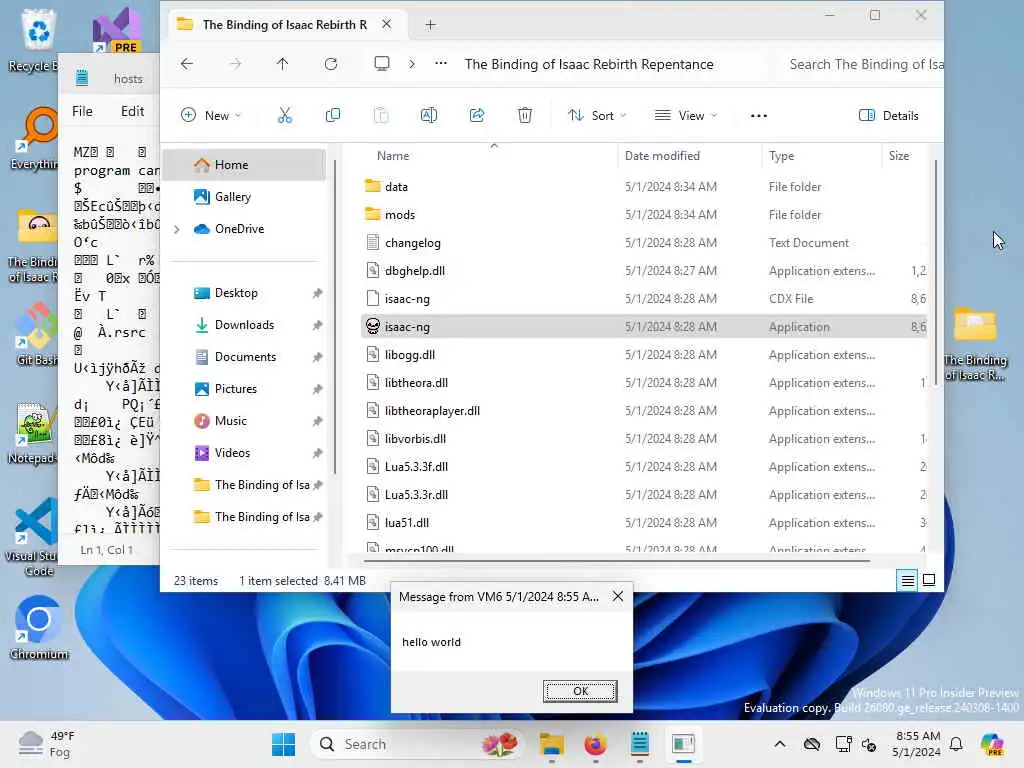Open Documents in the navigation pane
1024x768 pixels.
pyautogui.click(x=244, y=357)
